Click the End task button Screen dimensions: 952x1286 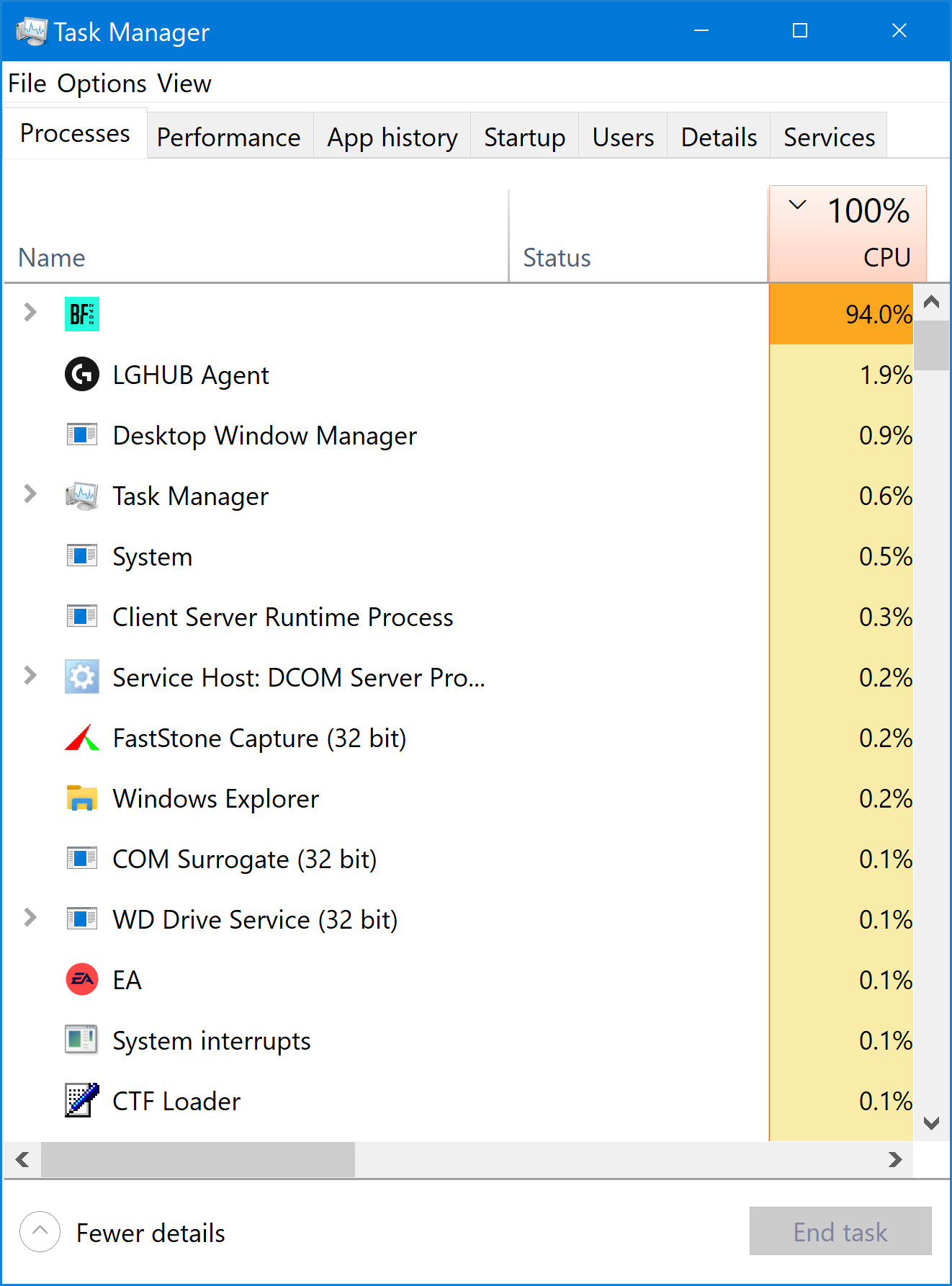pyautogui.click(x=840, y=1232)
